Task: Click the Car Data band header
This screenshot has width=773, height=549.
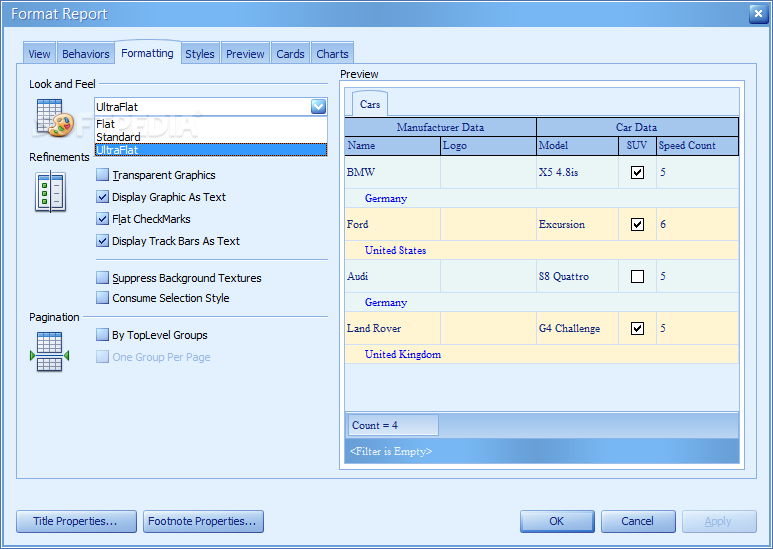Action: [637, 127]
